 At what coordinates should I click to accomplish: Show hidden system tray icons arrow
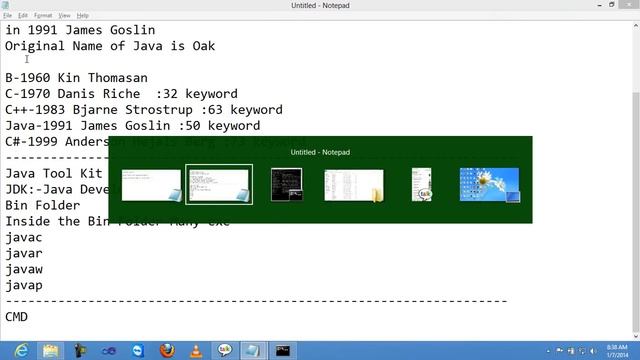click(x=548, y=351)
